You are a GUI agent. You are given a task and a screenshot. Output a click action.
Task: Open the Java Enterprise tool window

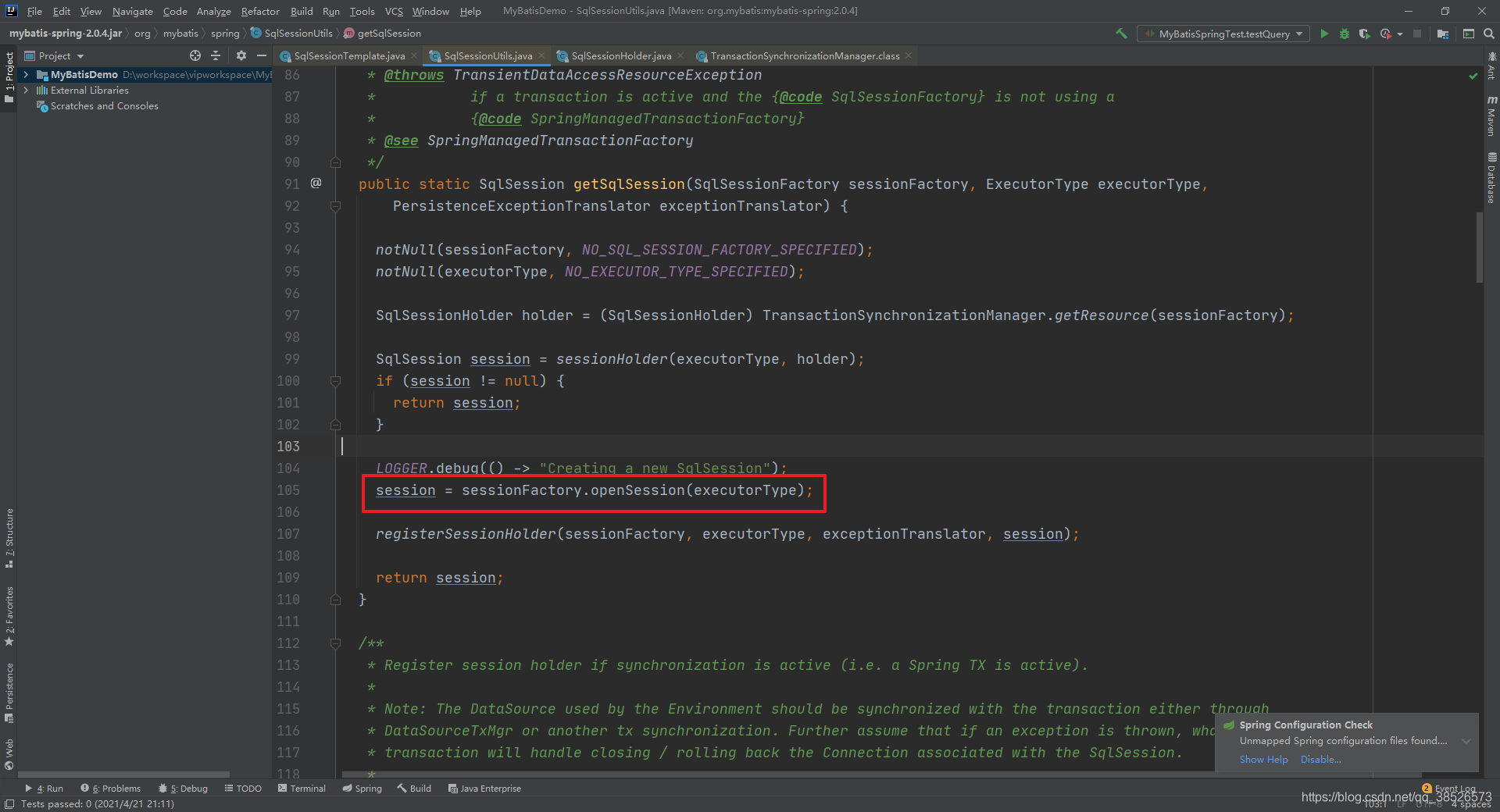coord(484,789)
